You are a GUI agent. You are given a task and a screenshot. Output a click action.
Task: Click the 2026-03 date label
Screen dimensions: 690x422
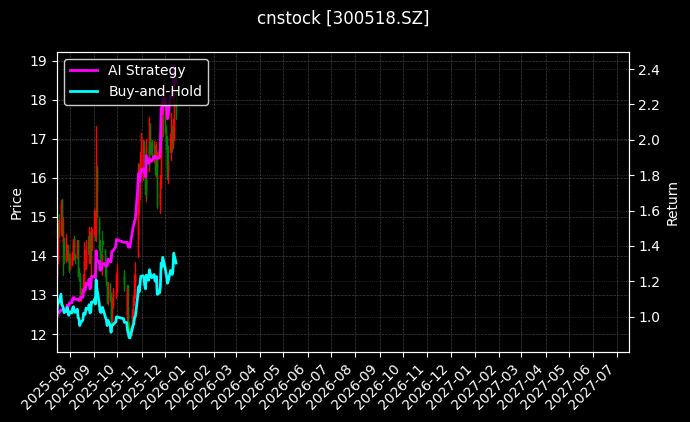point(211,387)
